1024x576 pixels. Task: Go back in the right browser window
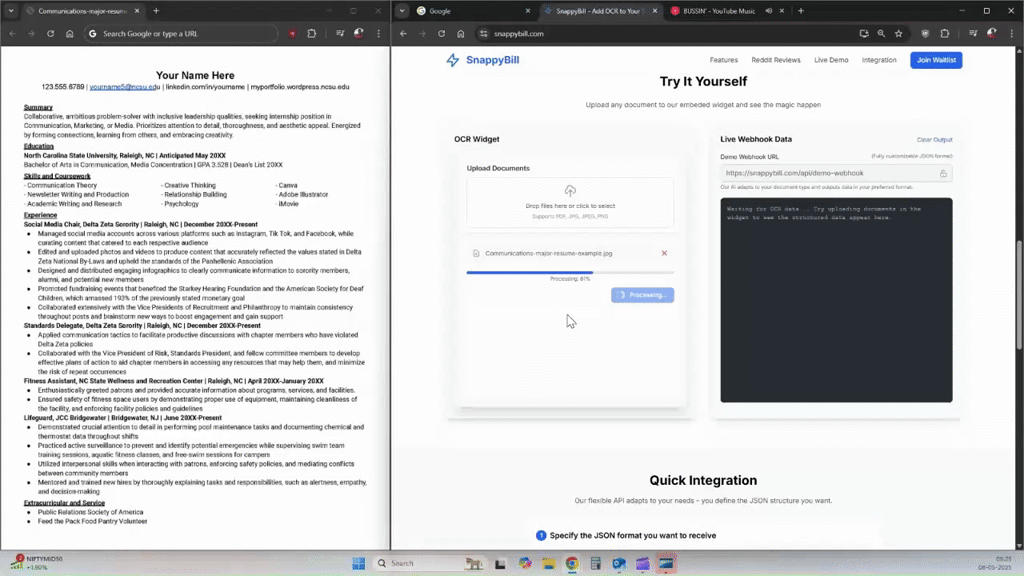coord(403,34)
